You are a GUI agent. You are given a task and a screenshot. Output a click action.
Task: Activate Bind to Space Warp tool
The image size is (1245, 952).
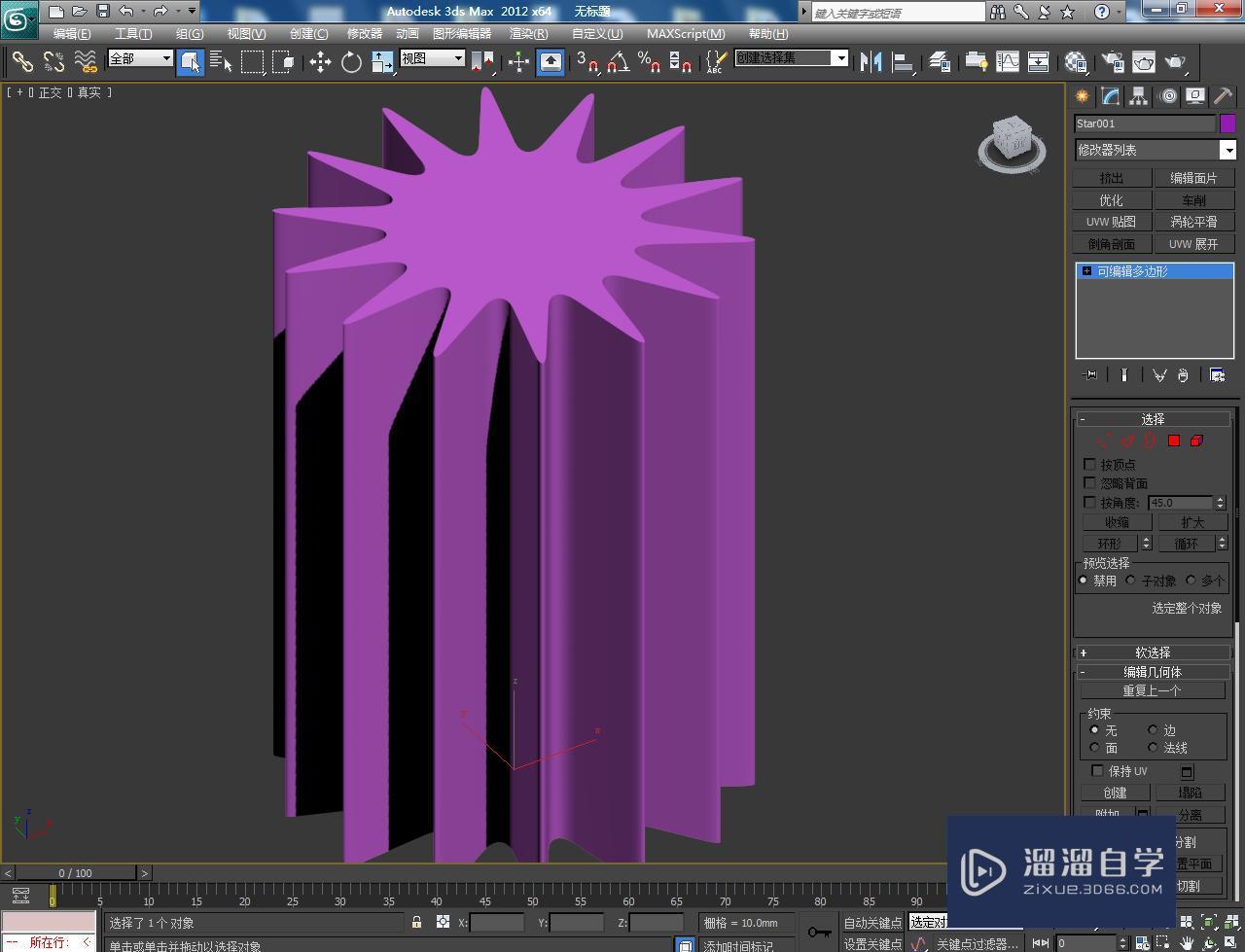point(86,62)
